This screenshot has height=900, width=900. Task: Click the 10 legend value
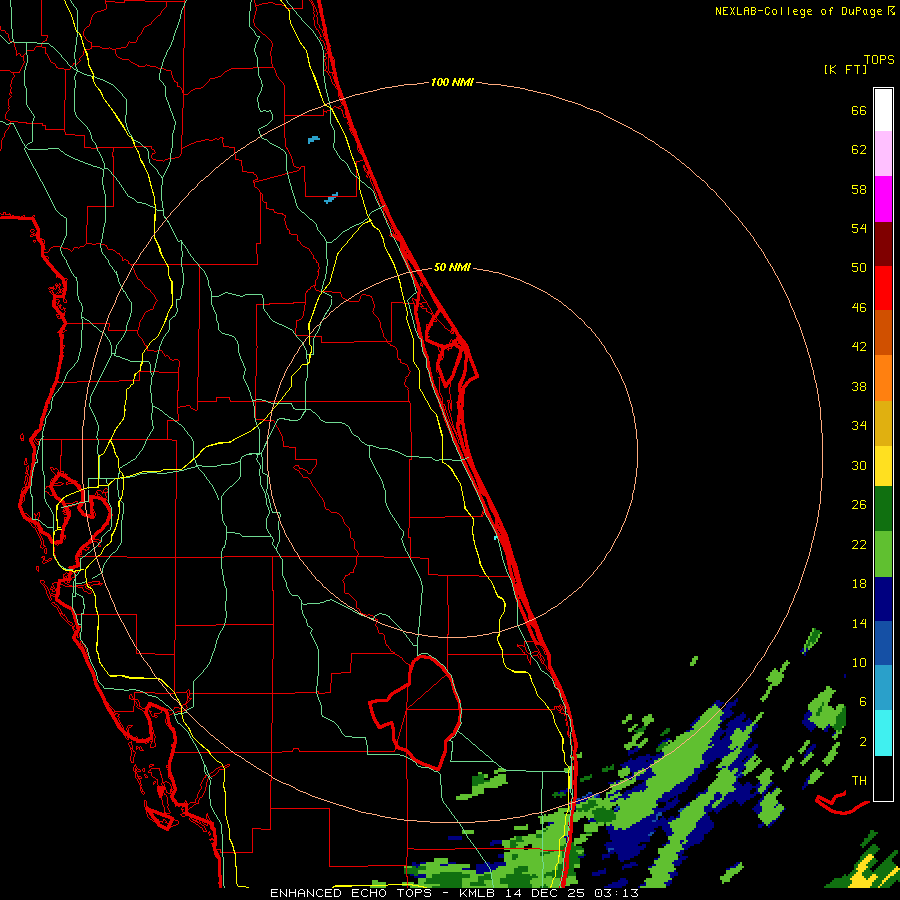tap(859, 663)
